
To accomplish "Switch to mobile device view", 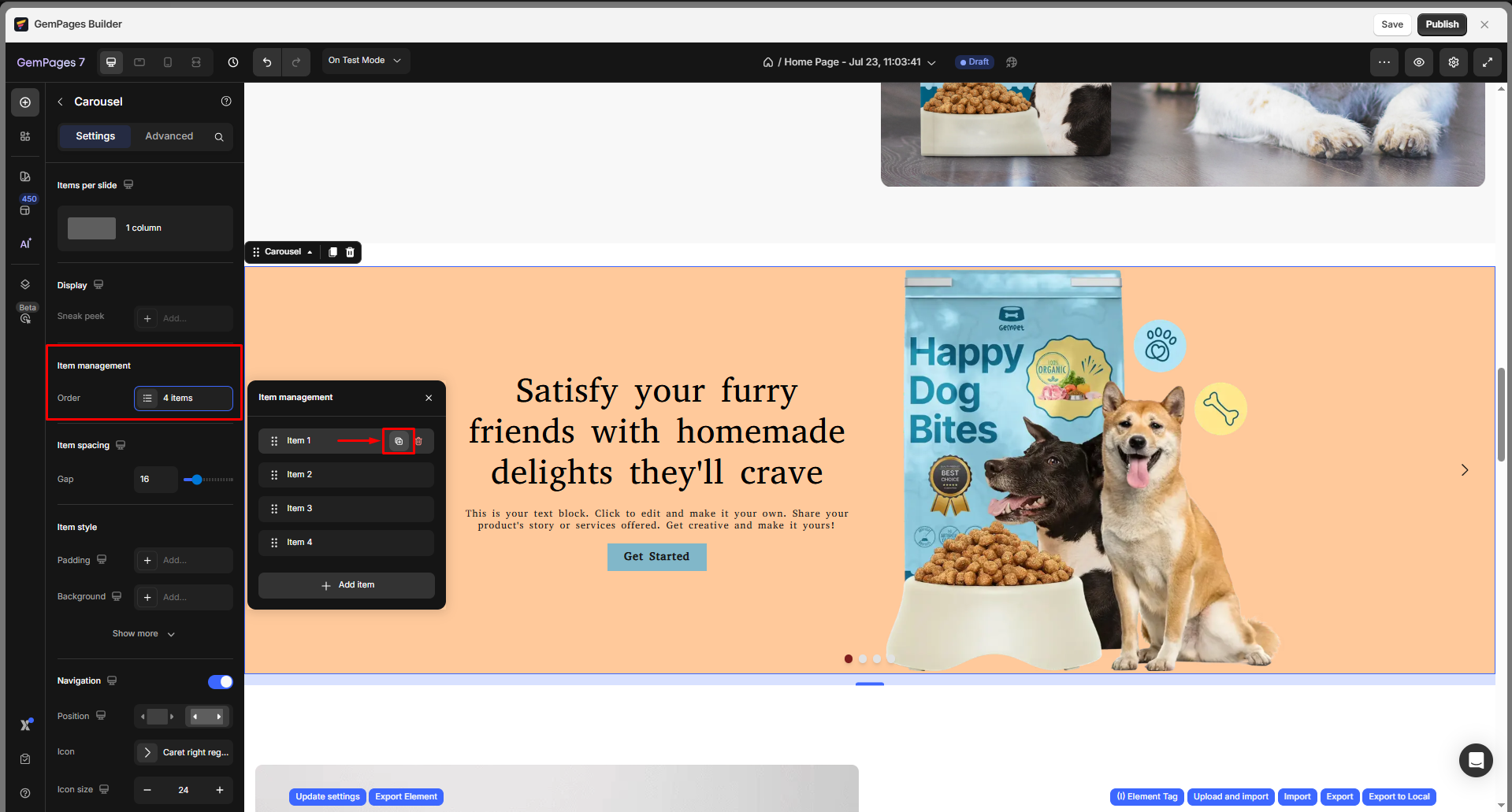I will click(x=168, y=62).
